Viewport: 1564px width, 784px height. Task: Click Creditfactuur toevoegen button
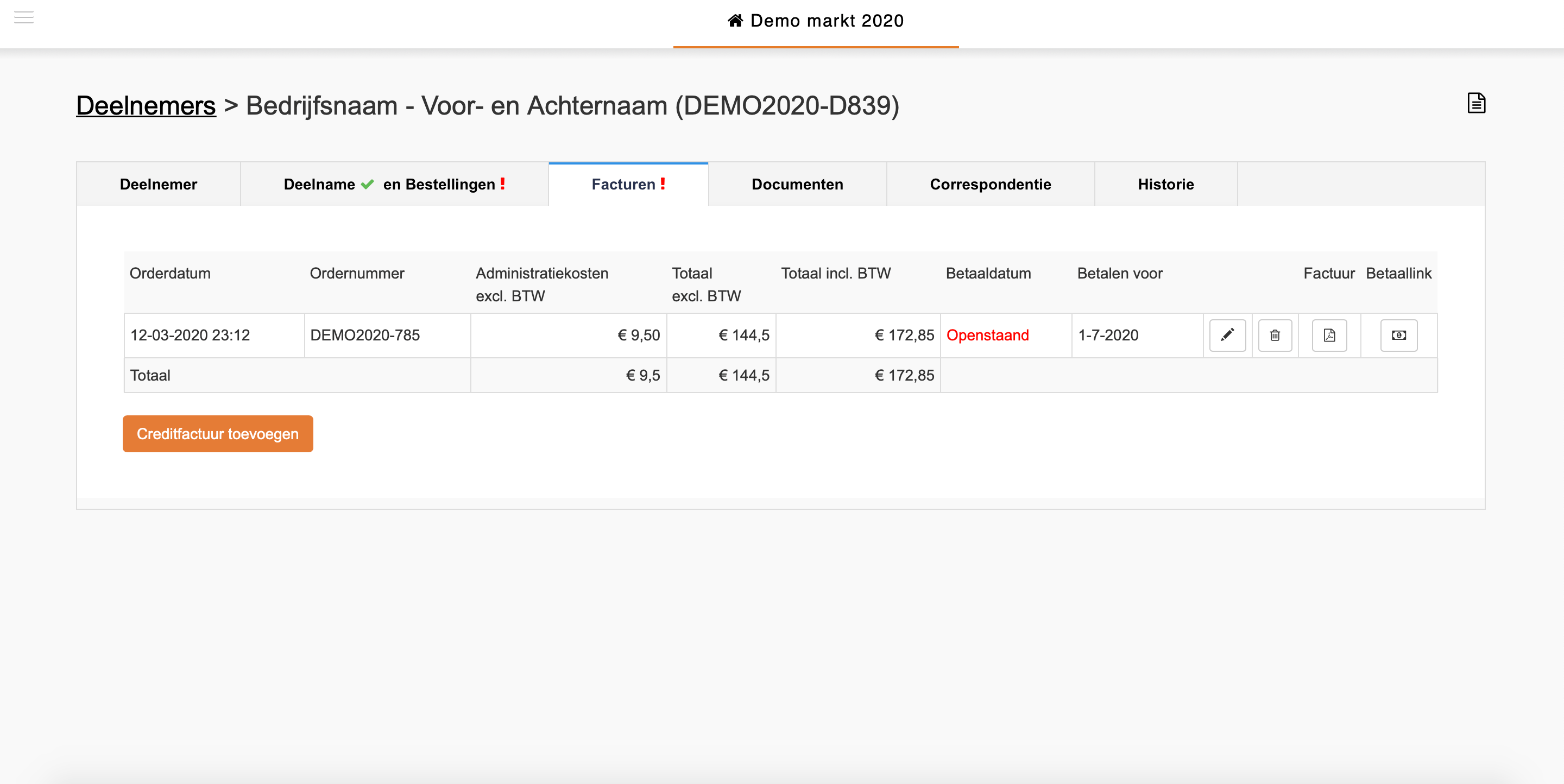(218, 434)
